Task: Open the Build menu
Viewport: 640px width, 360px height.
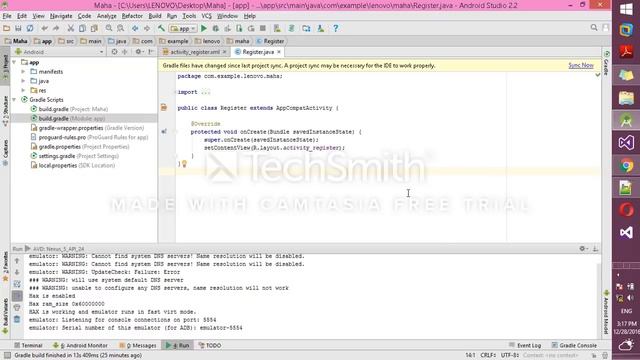Action: click(x=155, y=16)
